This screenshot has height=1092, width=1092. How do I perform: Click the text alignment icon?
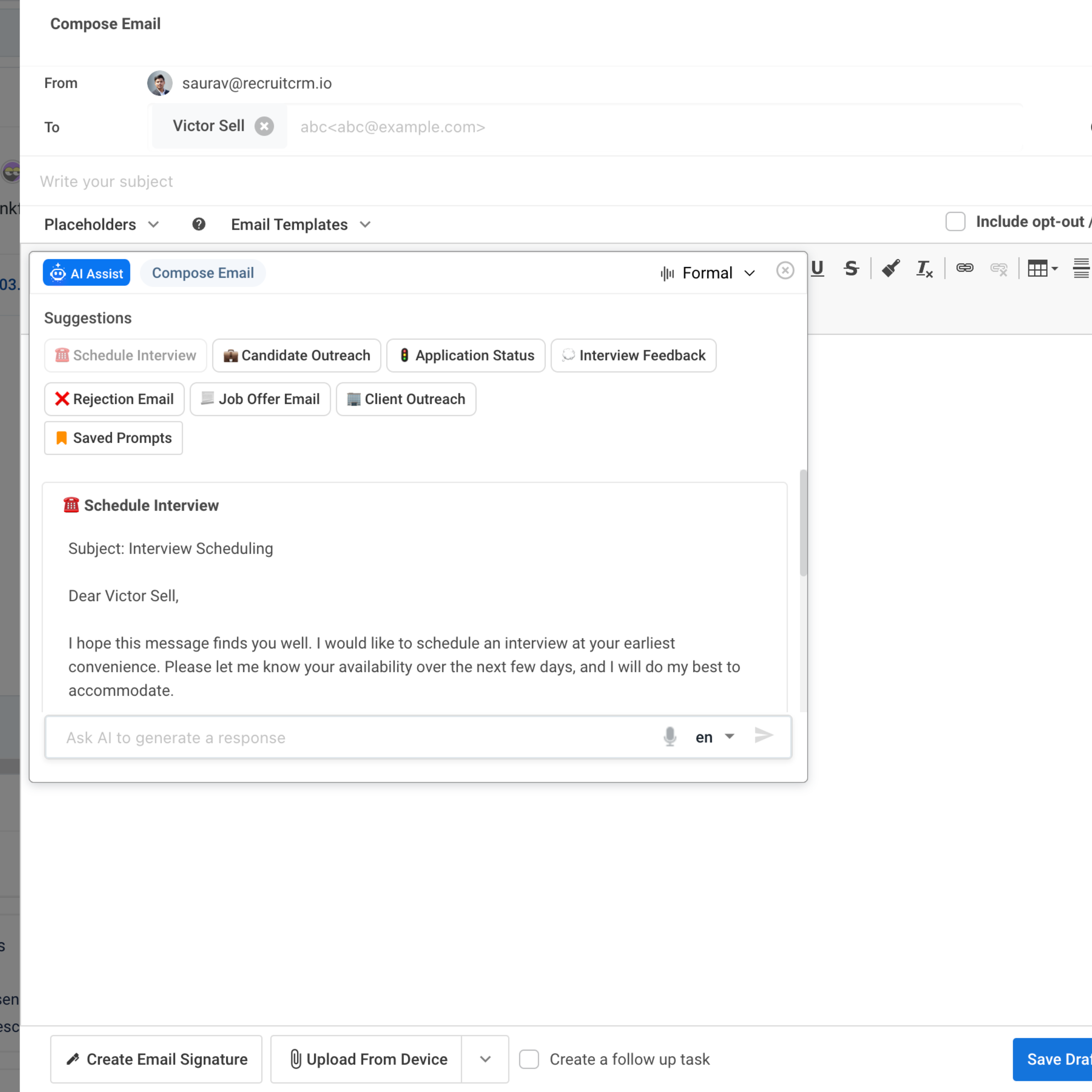(1081, 268)
